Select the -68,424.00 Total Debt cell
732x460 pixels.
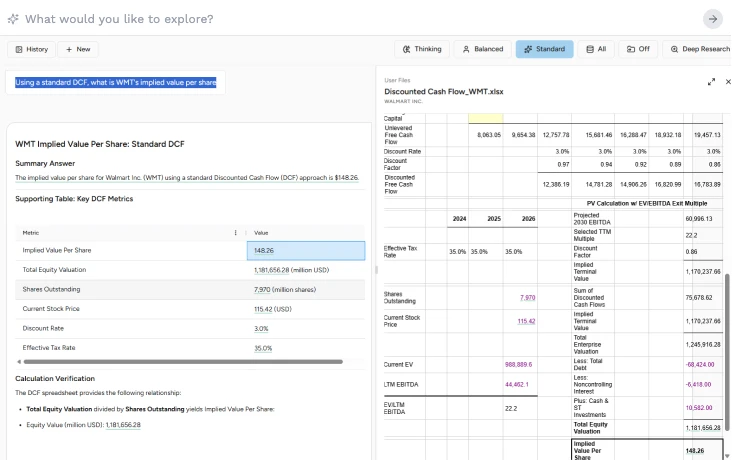pyautogui.click(x=700, y=365)
